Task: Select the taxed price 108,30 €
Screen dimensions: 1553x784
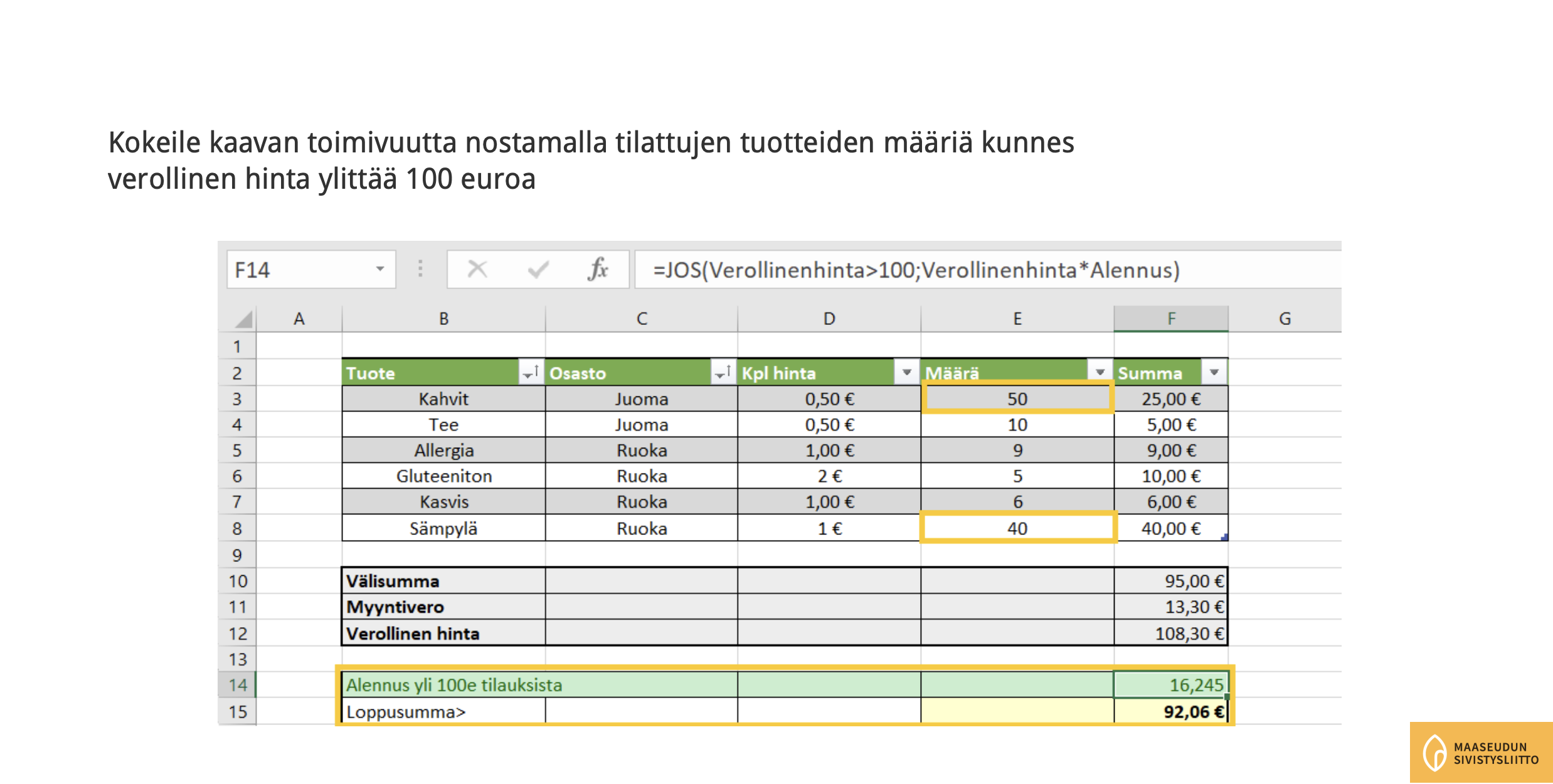Action: 1171,633
